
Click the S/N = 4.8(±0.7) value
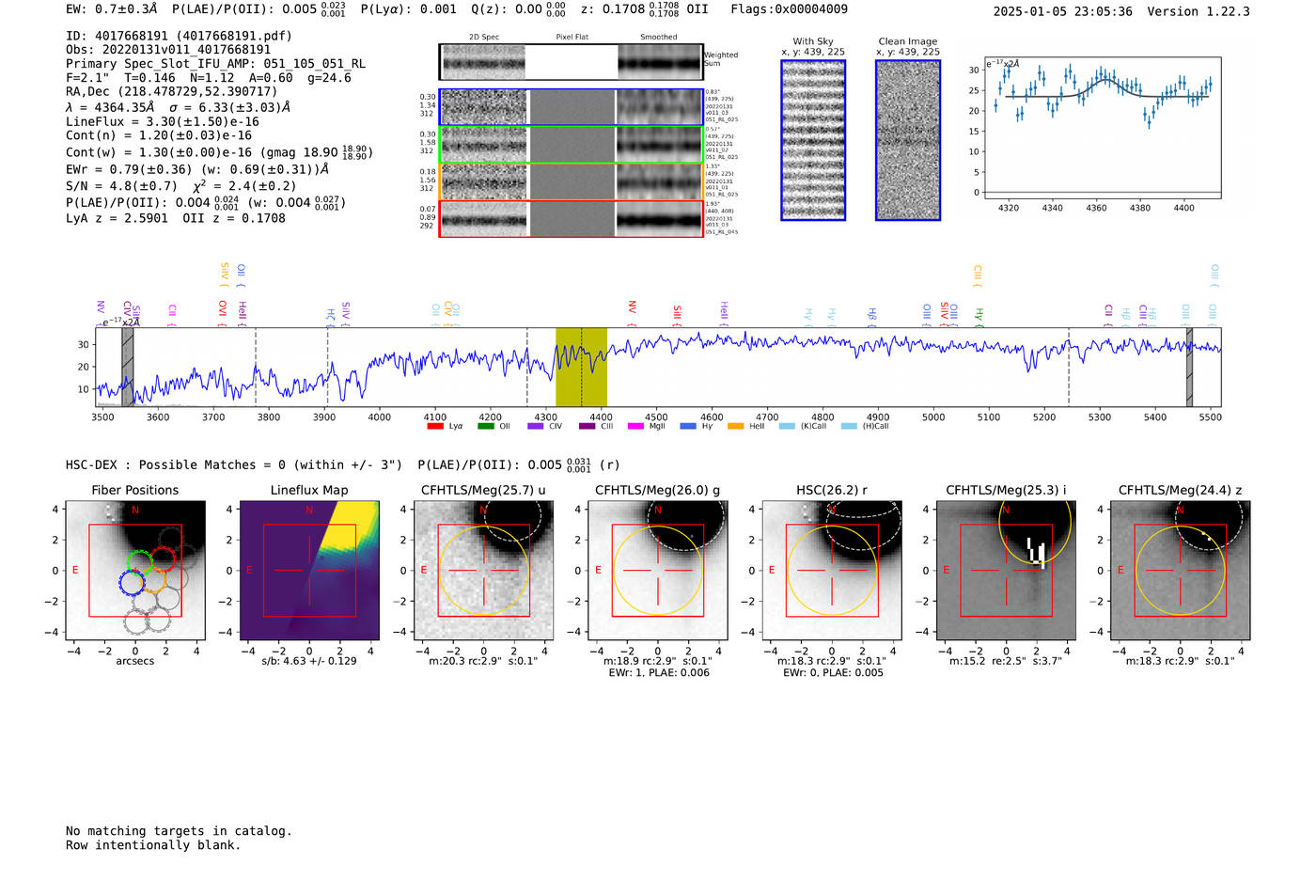tap(122, 186)
